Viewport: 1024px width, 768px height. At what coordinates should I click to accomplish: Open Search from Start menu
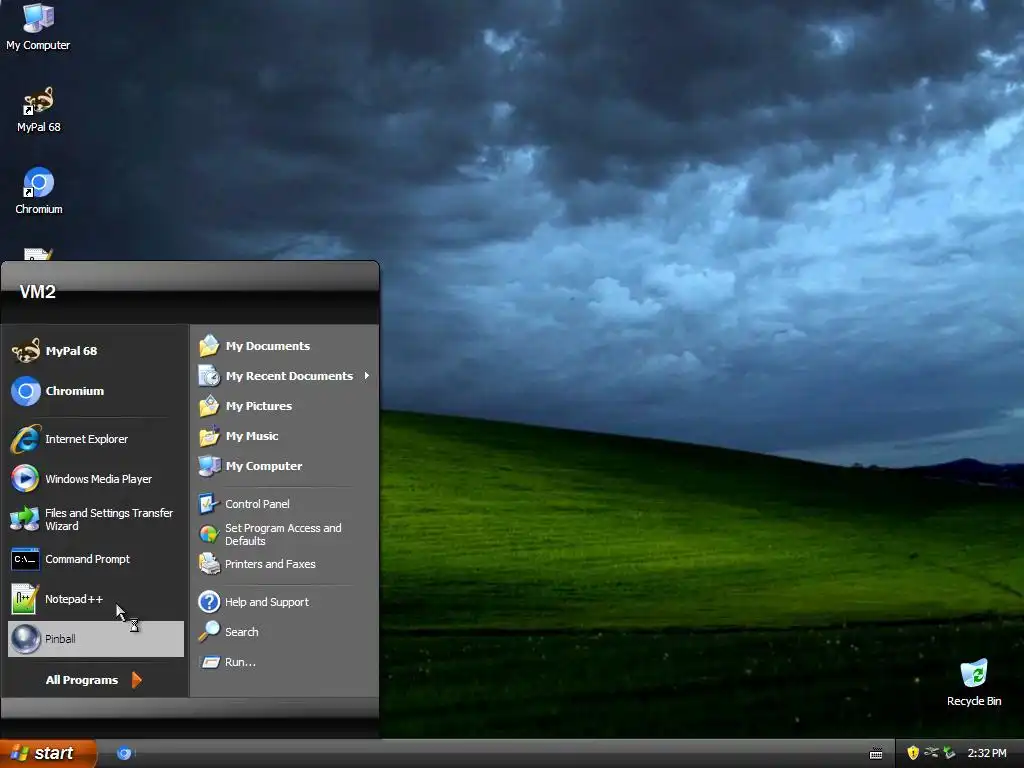pyautogui.click(x=284, y=632)
